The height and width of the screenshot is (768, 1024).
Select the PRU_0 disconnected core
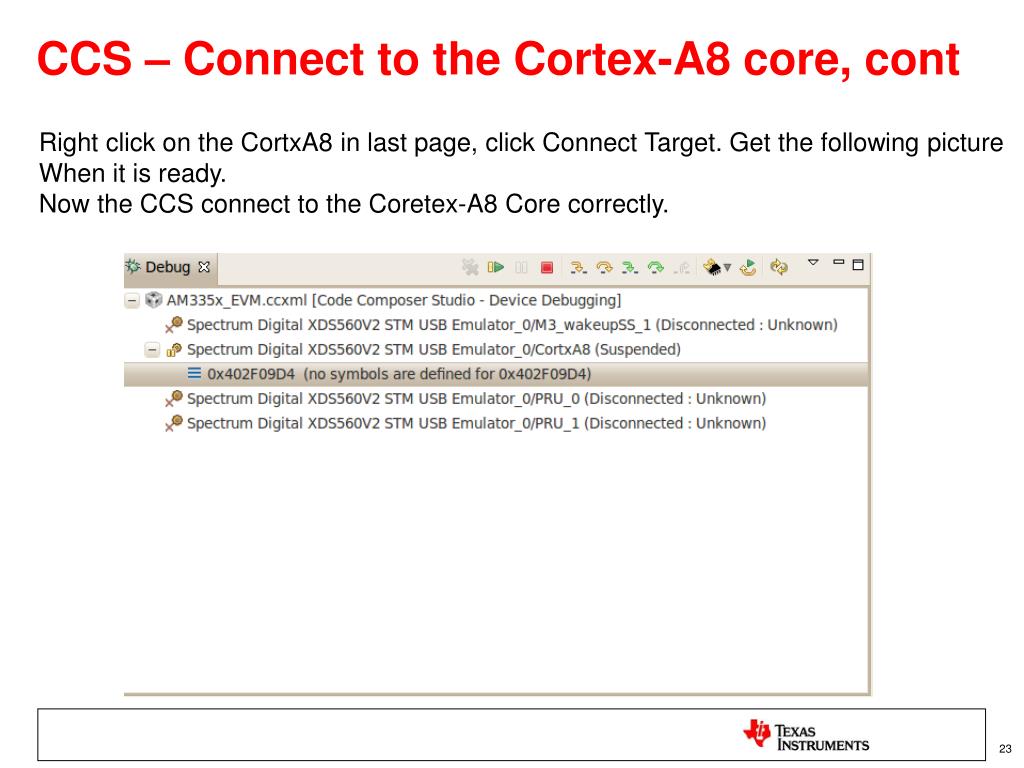click(x=476, y=399)
